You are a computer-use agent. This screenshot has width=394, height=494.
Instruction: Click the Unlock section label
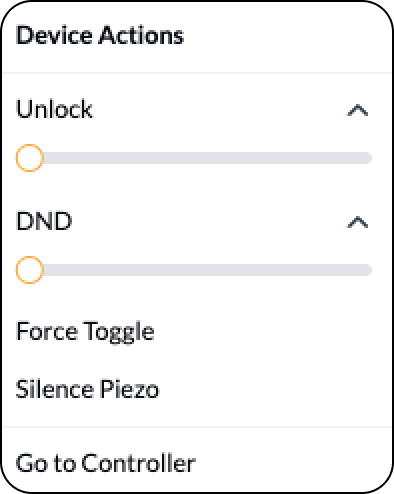[x=54, y=109]
